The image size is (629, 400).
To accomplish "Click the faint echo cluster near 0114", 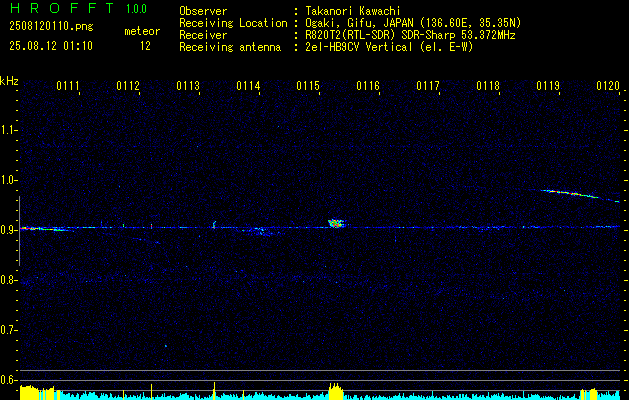I will [261, 231].
